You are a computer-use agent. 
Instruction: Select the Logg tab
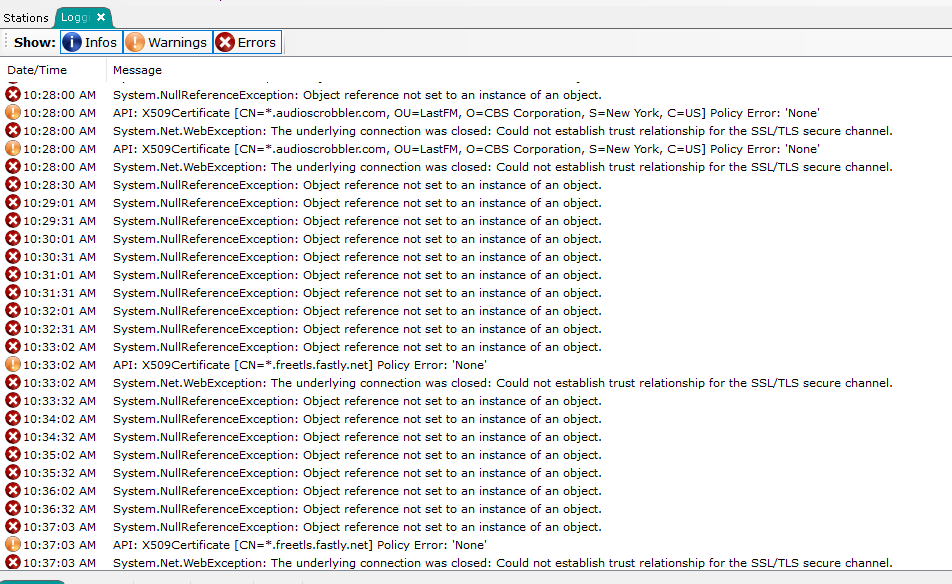(75, 17)
